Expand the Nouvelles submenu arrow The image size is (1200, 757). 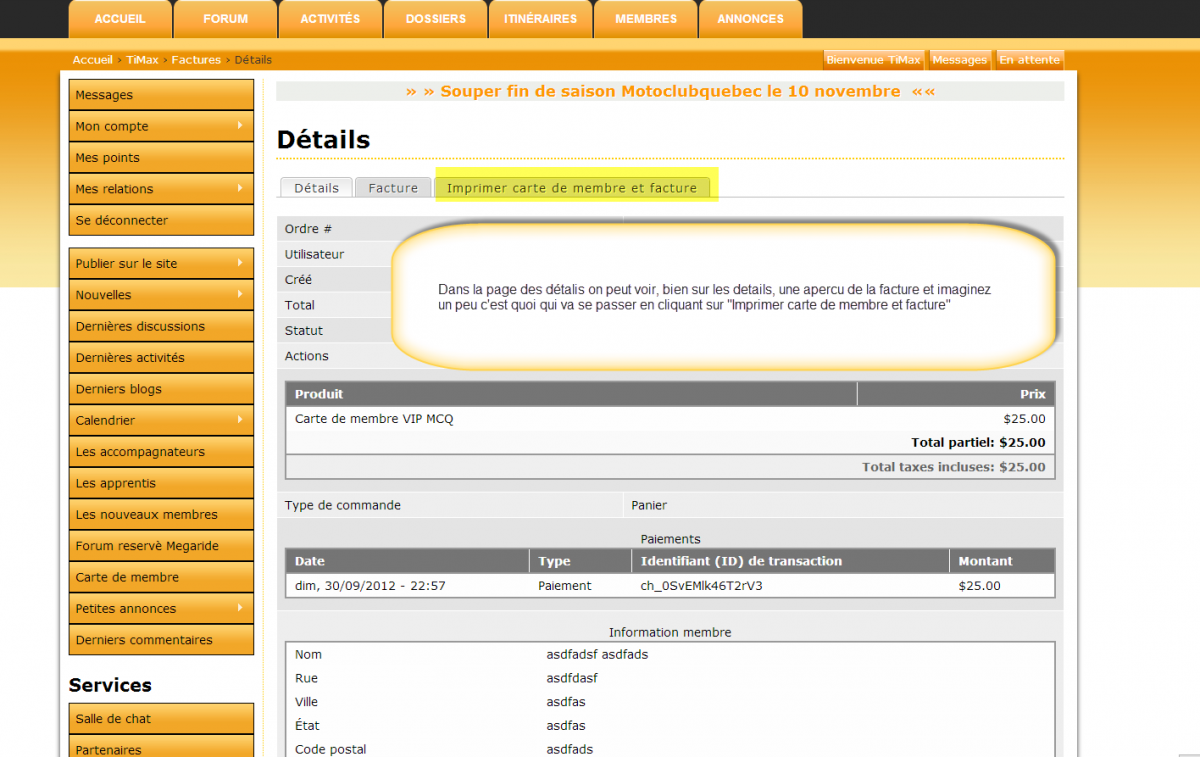(x=240, y=294)
